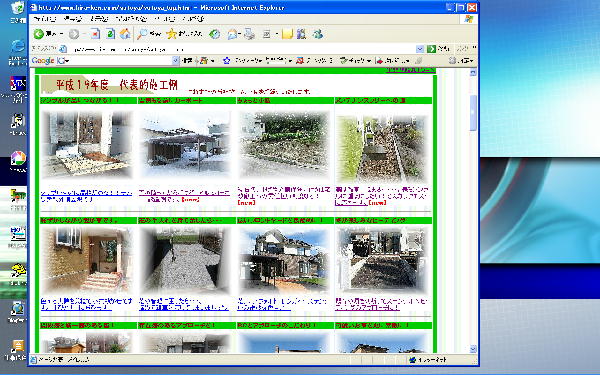The image size is (600, 375).
Task: Stop loading with the red X icon
Action: [95, 34]
